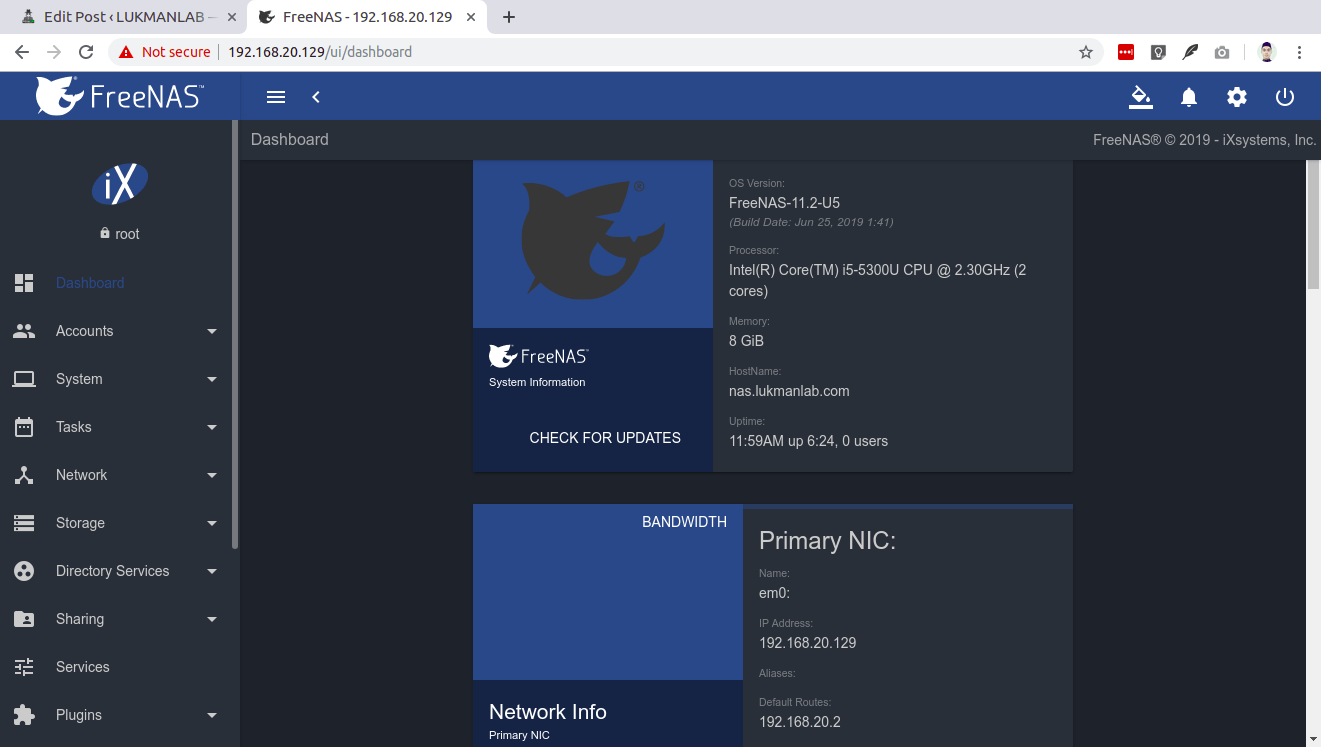The width and height of the screenshot is (1321, 747).
Task: Click the System laptop icon
Action: click(x=24, y=379)
